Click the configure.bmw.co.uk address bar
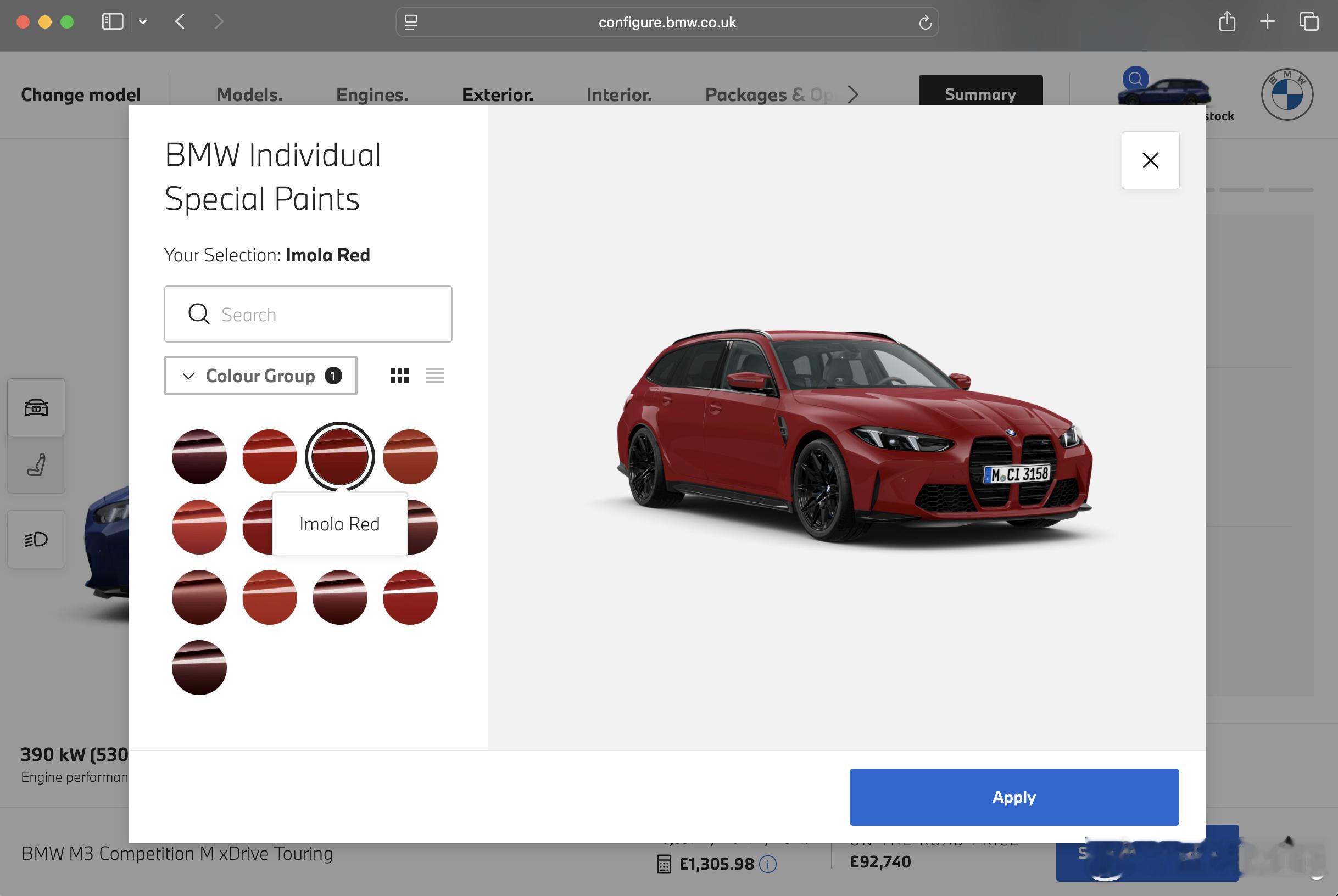Image resolution: width=1338 pixels, height=896 pixels. (667, 23)
